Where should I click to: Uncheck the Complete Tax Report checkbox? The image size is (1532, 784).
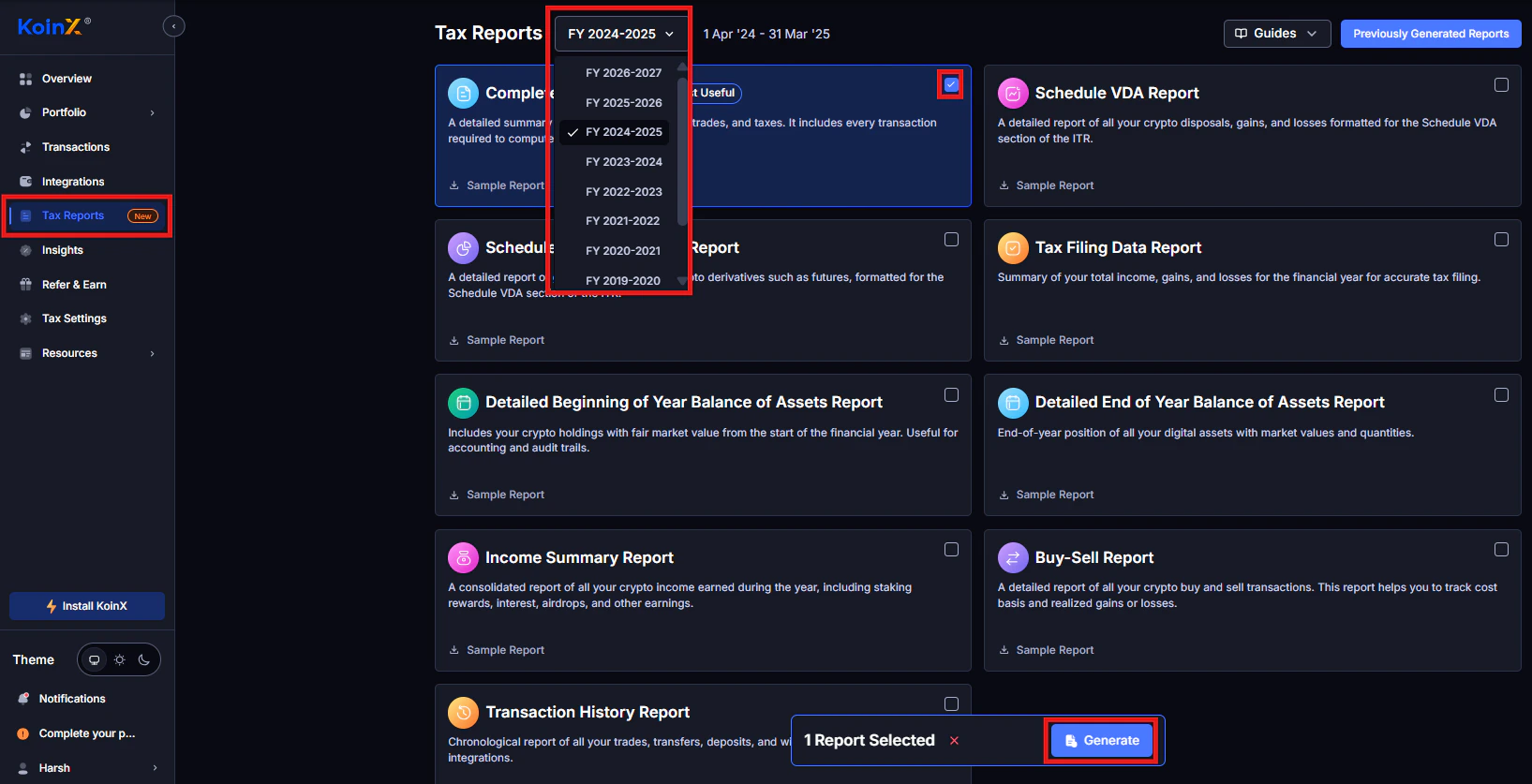click(951, 84)
